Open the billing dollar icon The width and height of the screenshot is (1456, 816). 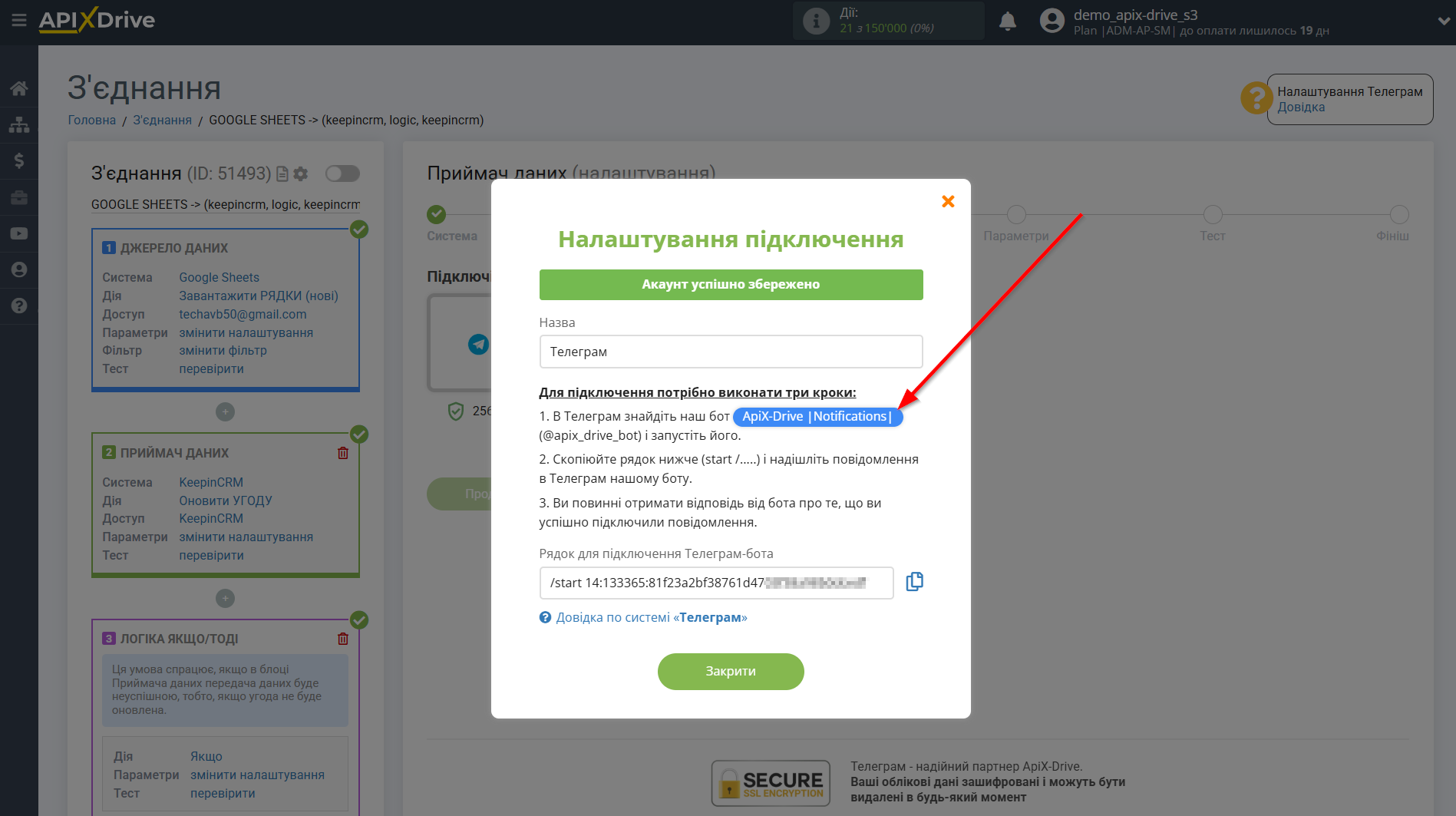(19, 160)
